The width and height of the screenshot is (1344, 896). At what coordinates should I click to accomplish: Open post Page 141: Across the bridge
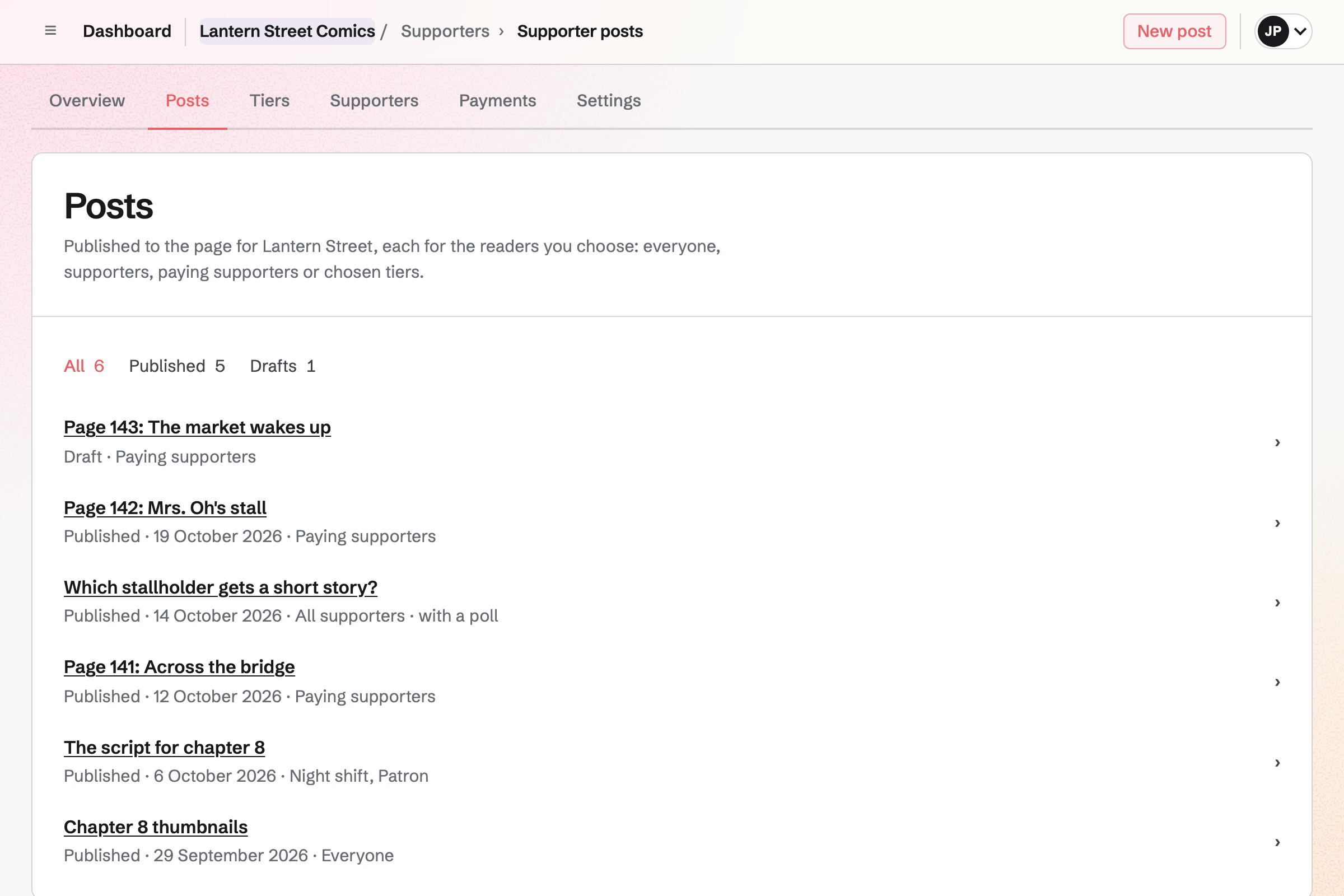coord(179,667)
